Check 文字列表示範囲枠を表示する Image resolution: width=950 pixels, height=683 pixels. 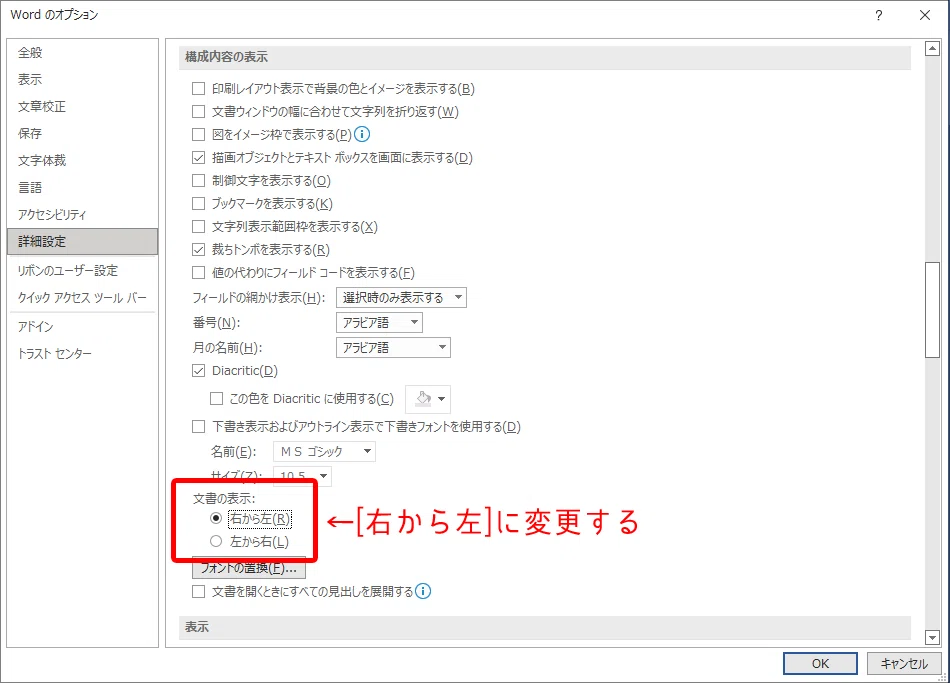[x=198, y=227]
